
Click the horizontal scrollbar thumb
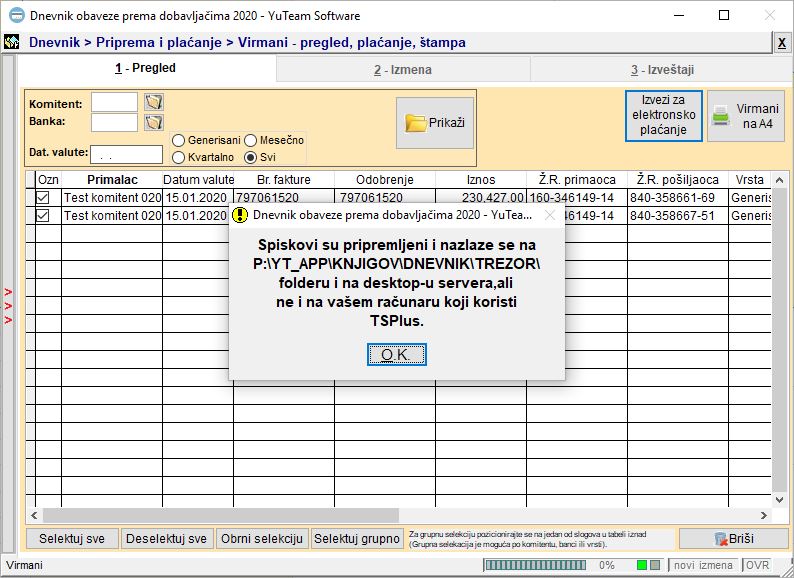click(x=221, y=516)
